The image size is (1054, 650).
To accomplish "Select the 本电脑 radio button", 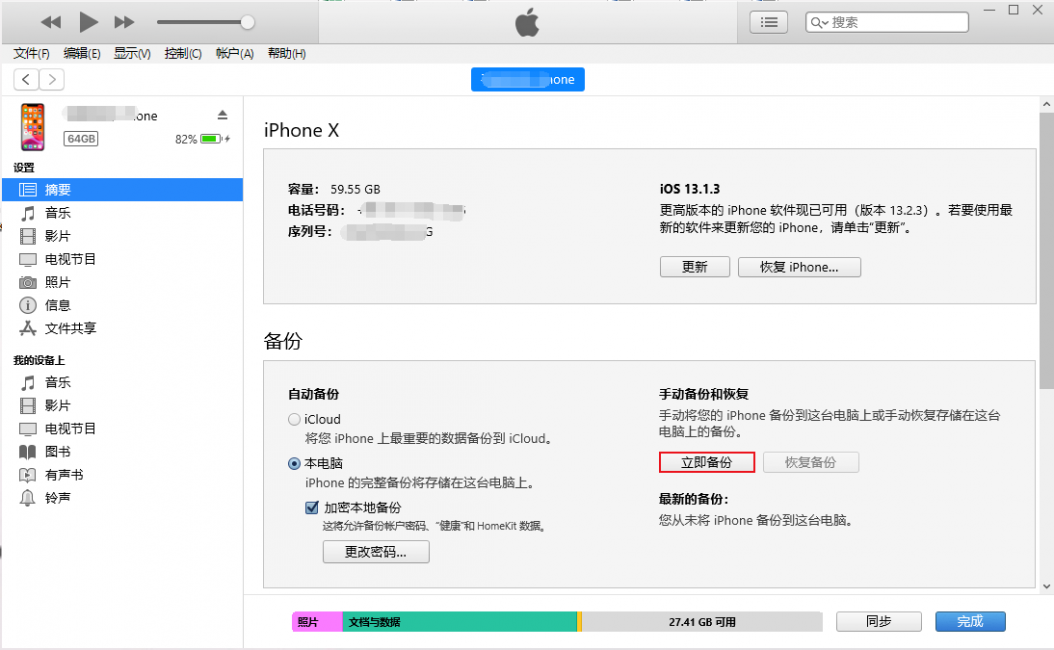I will pos(294,464).
